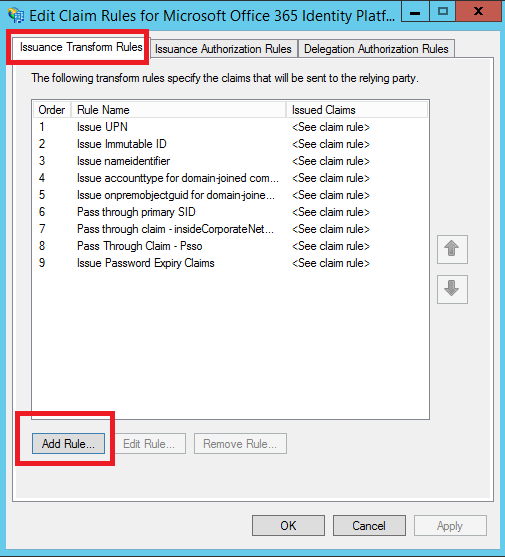The width and height of the screenshot is (505, 557).
Task: Maximize the Edit Claim Rules window
Action: point(442,11)
